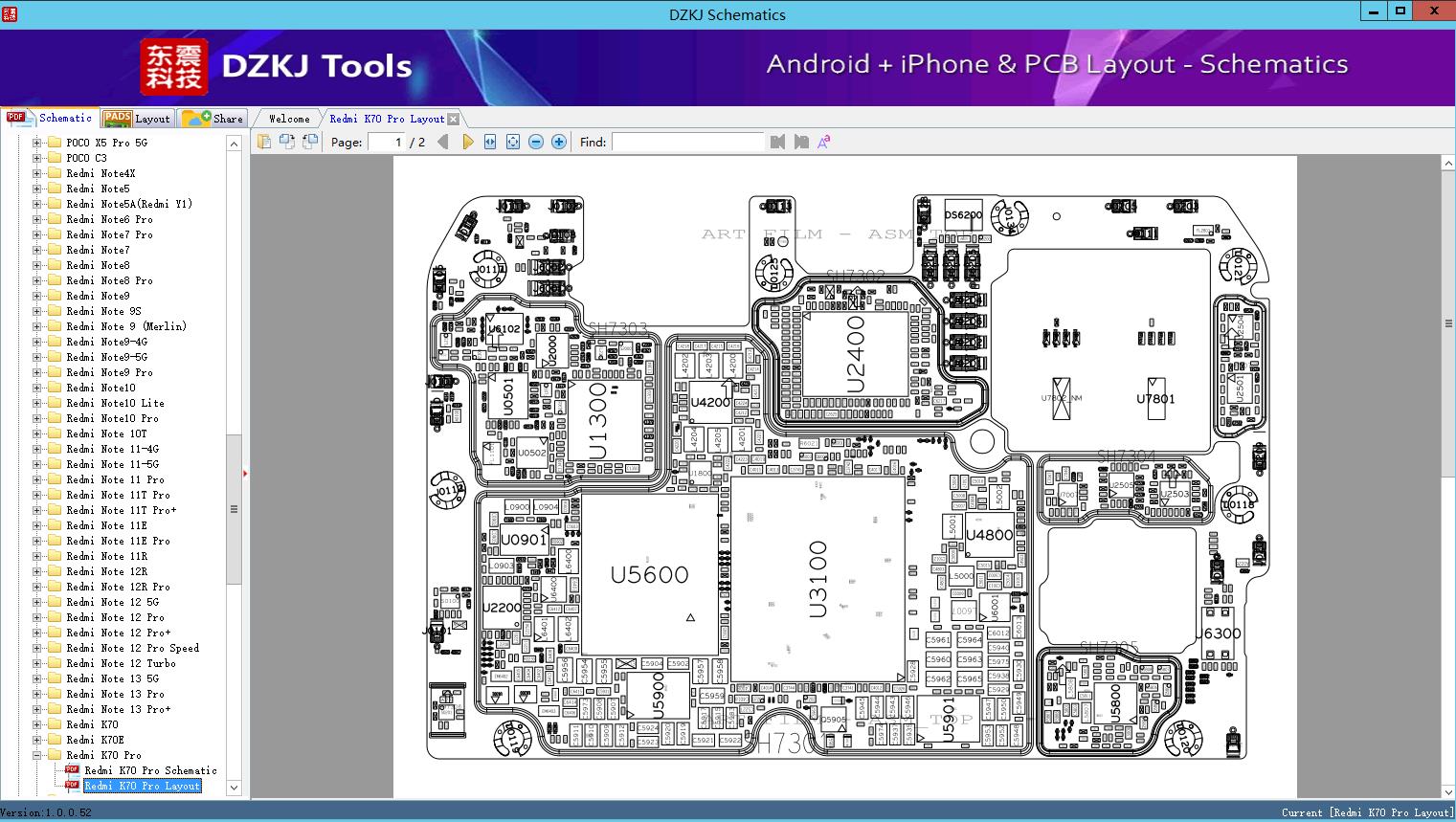Image resolution: width=1456 pixels, height=822 pixels.
Task: Expand the Redmi Note 13 Pro+ node
Action: point(37,709)
